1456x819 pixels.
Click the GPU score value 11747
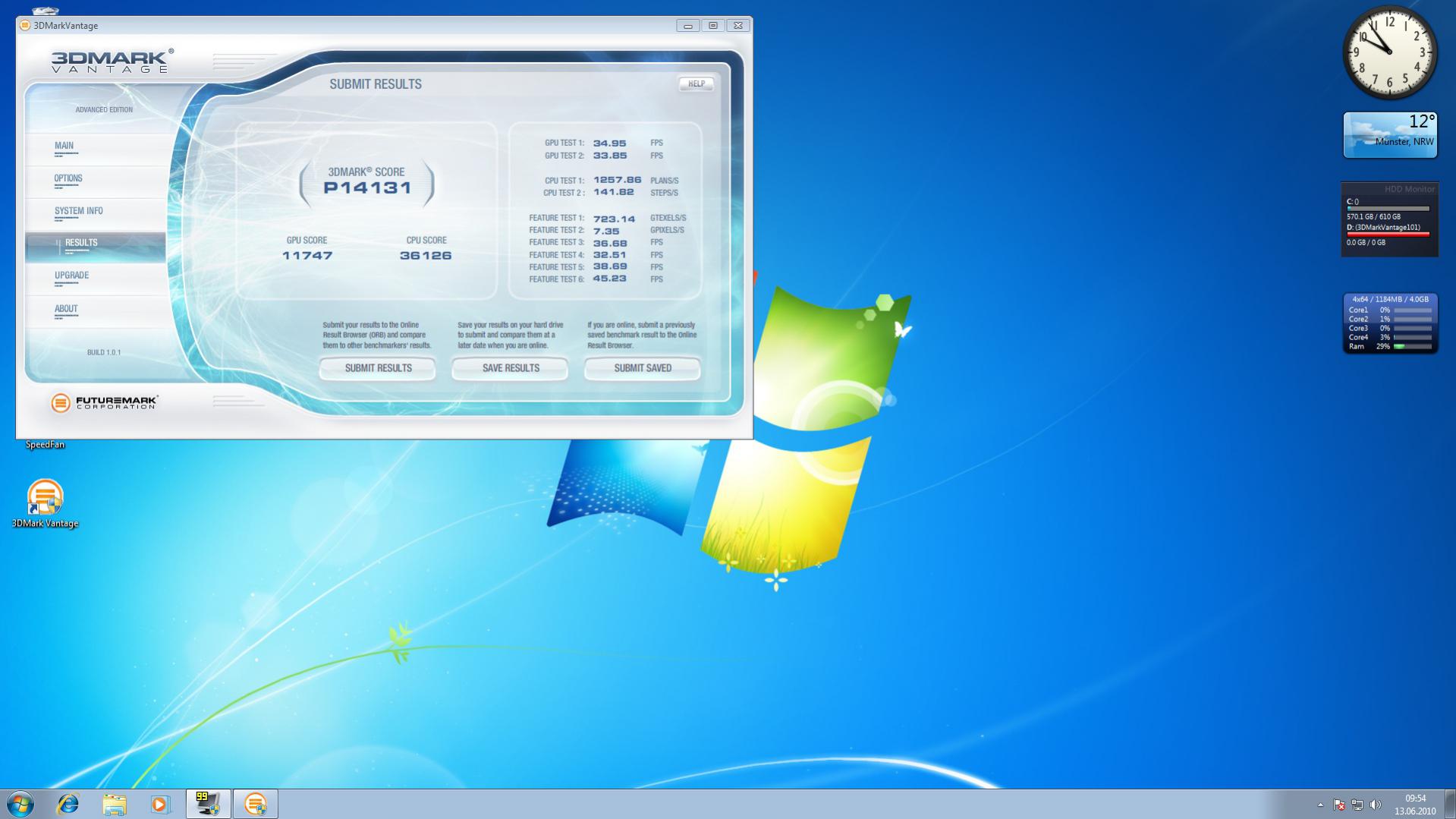tap(307, 256)
